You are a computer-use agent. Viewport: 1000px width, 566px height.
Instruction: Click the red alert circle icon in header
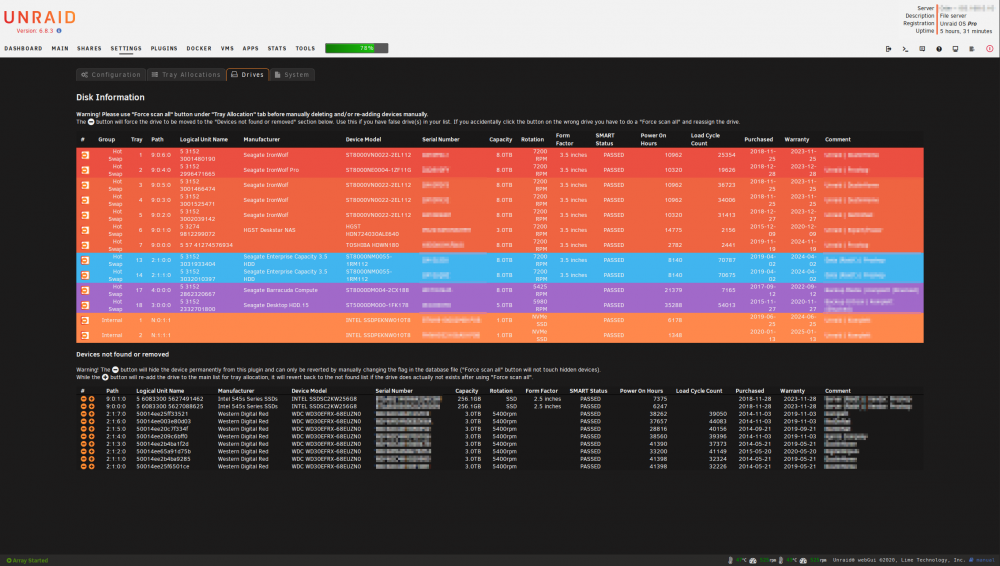pos(989,48)
